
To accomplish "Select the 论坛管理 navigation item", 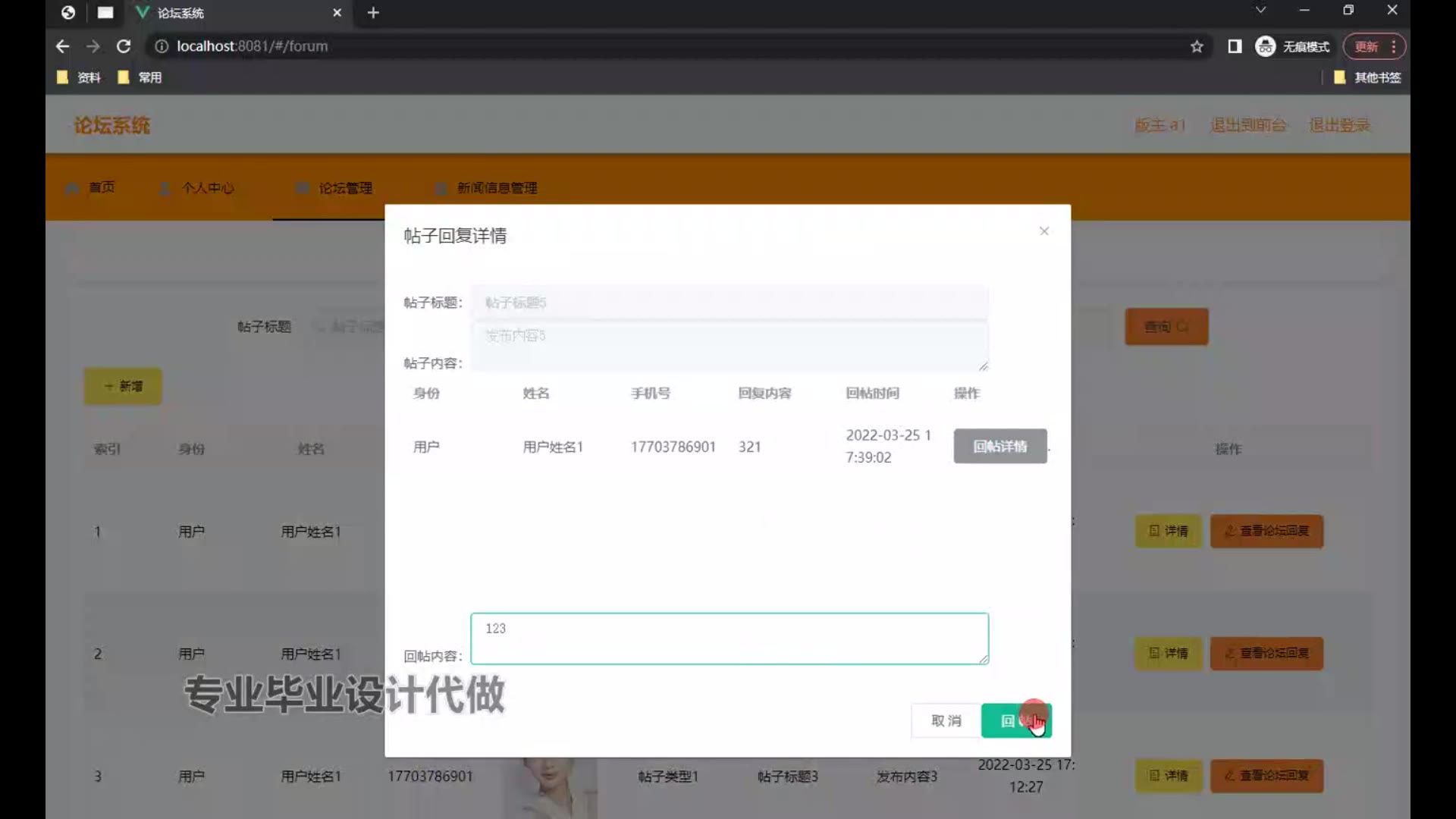I will [x=334, y=187].
